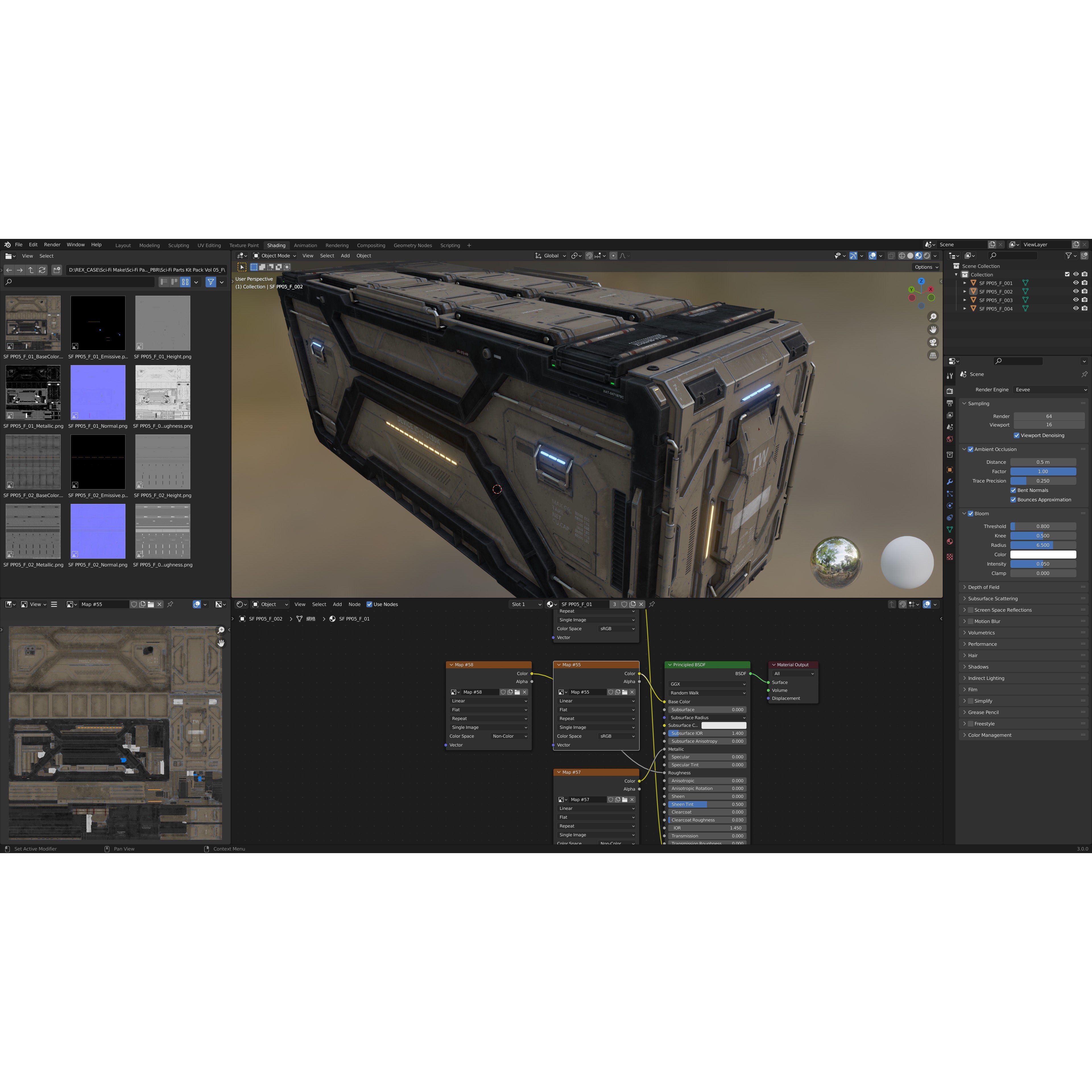Viewport: 1092px width, 1092px height.
Task: Open viewport Options dropdown
Action: [x=926, y=267]
